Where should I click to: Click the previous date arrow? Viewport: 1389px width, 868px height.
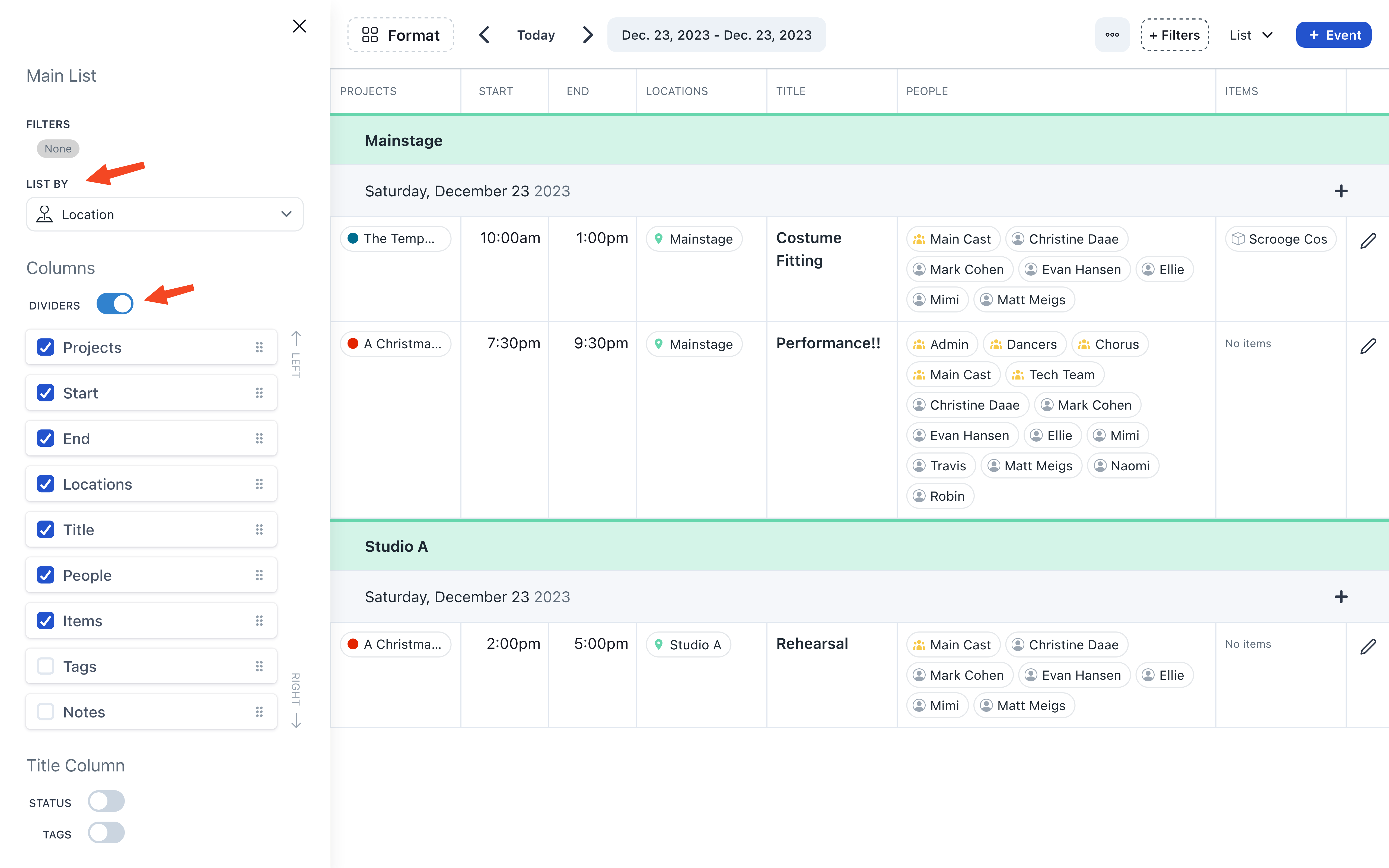pyautogui.click(x=484, y=35)
